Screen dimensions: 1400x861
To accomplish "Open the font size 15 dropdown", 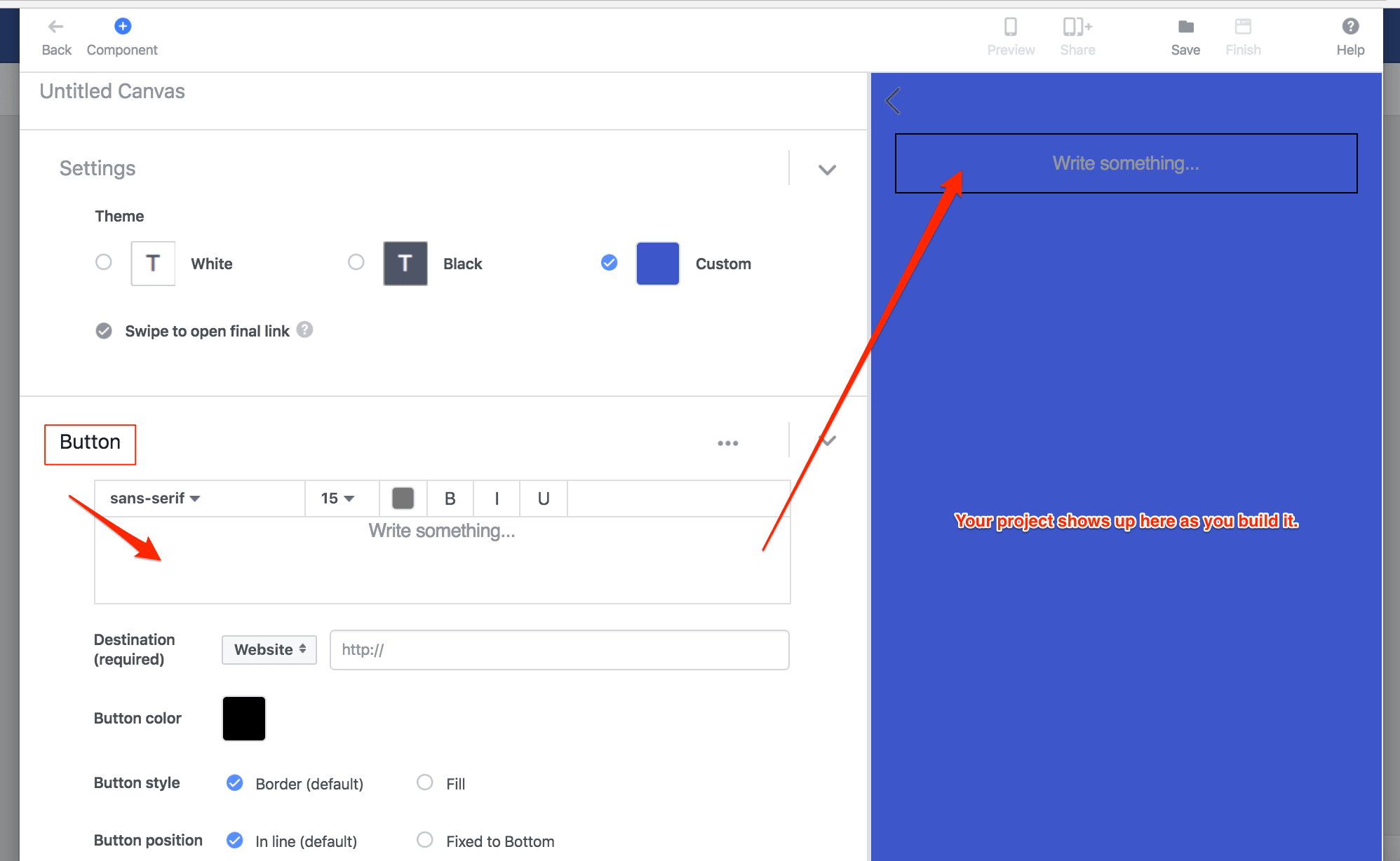I will 337,499.
